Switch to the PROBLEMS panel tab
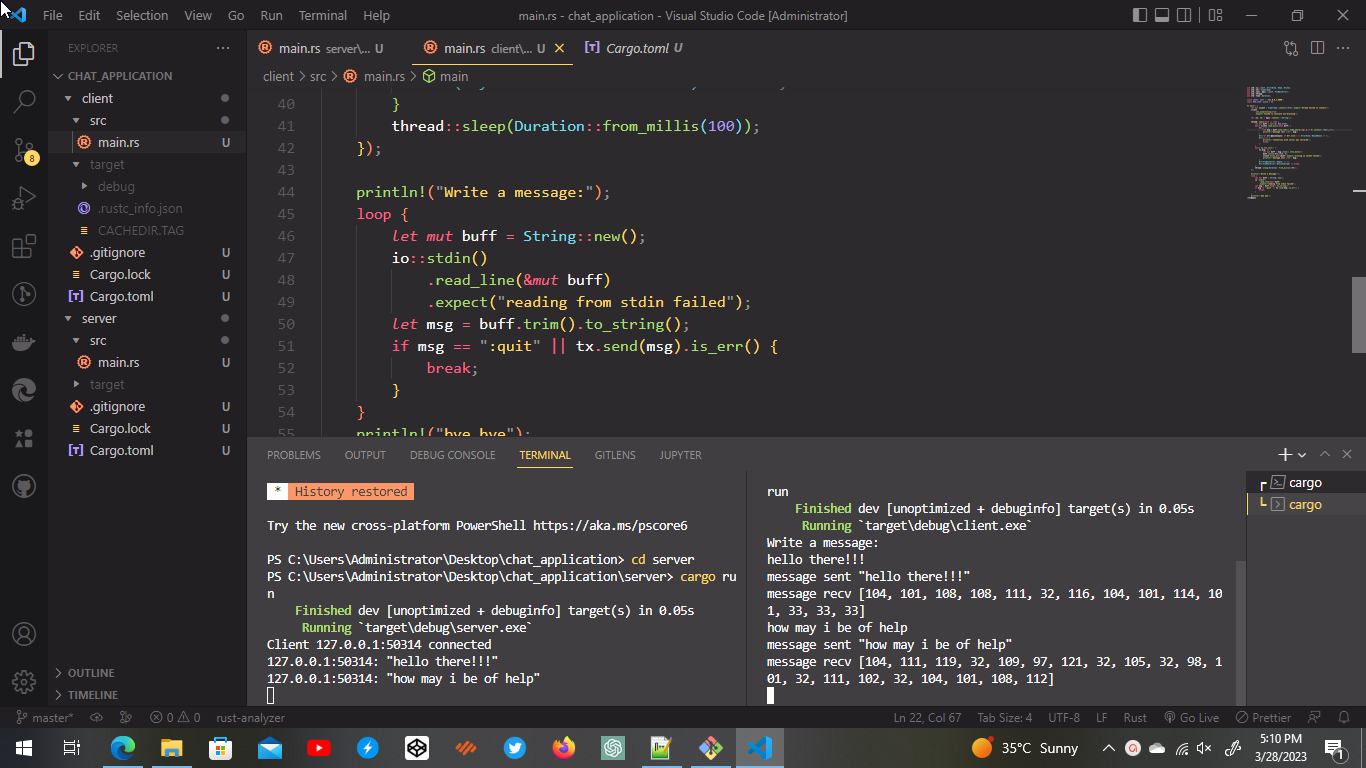Screen dimensions: 1366x768 [294, 455]
